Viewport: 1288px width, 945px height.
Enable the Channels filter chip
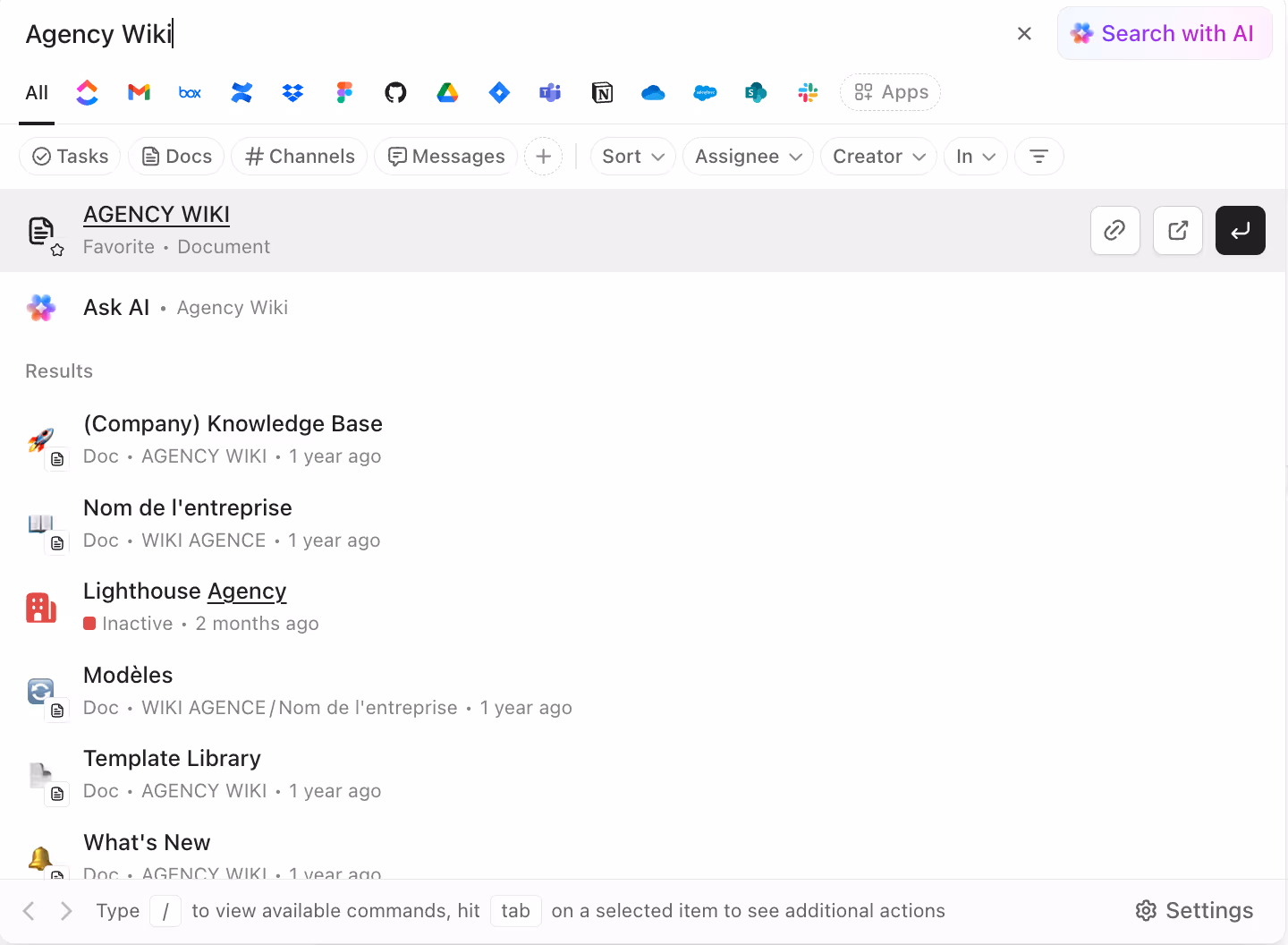(x=300, y=157)
